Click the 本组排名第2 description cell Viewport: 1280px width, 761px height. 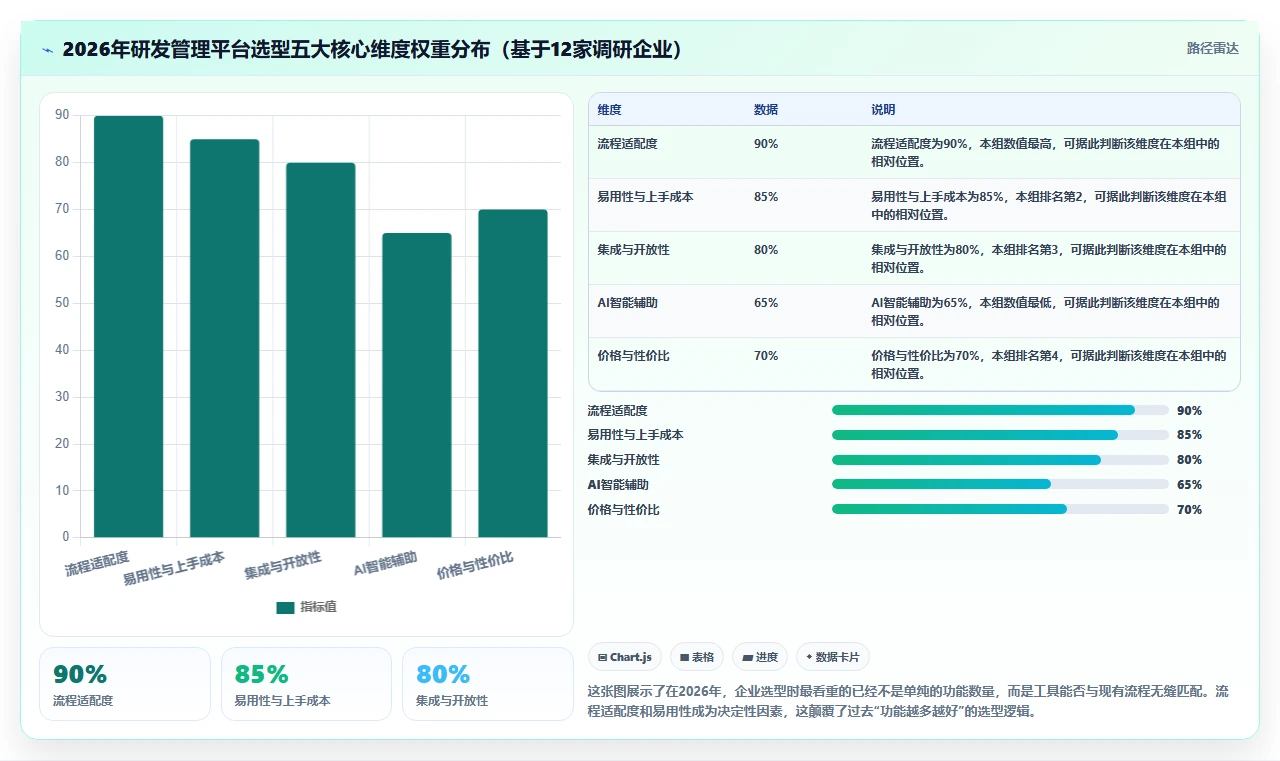pos(1049,206)
